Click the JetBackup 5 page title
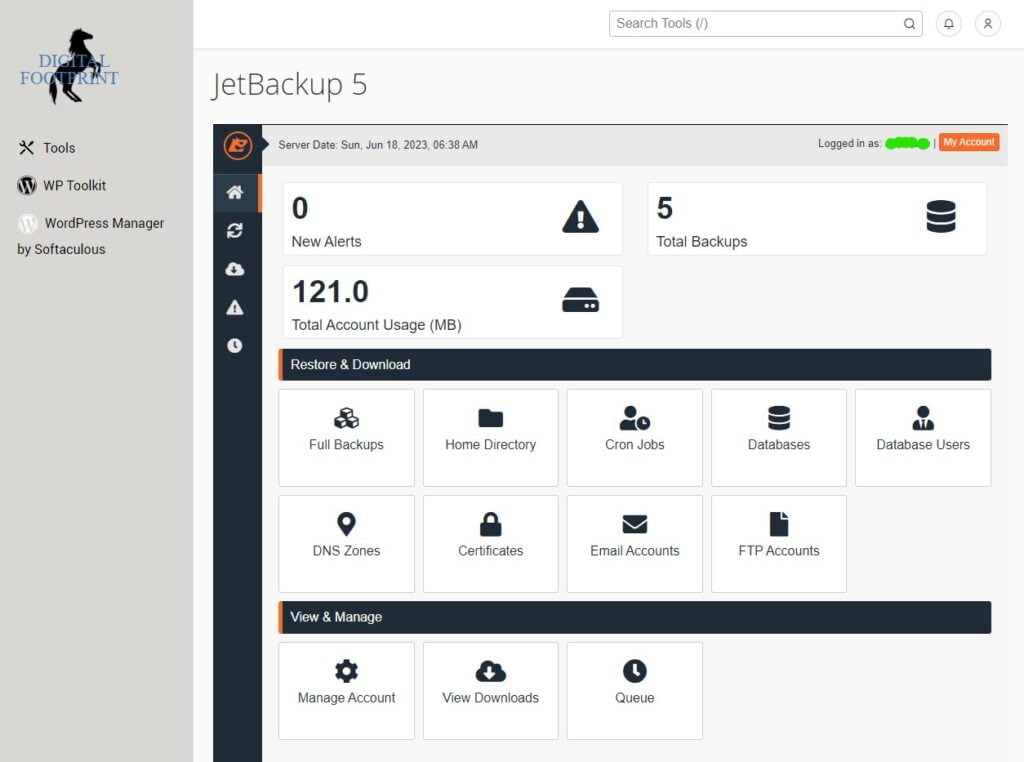This screenshot has width=1024, height=762. [289, 85]
